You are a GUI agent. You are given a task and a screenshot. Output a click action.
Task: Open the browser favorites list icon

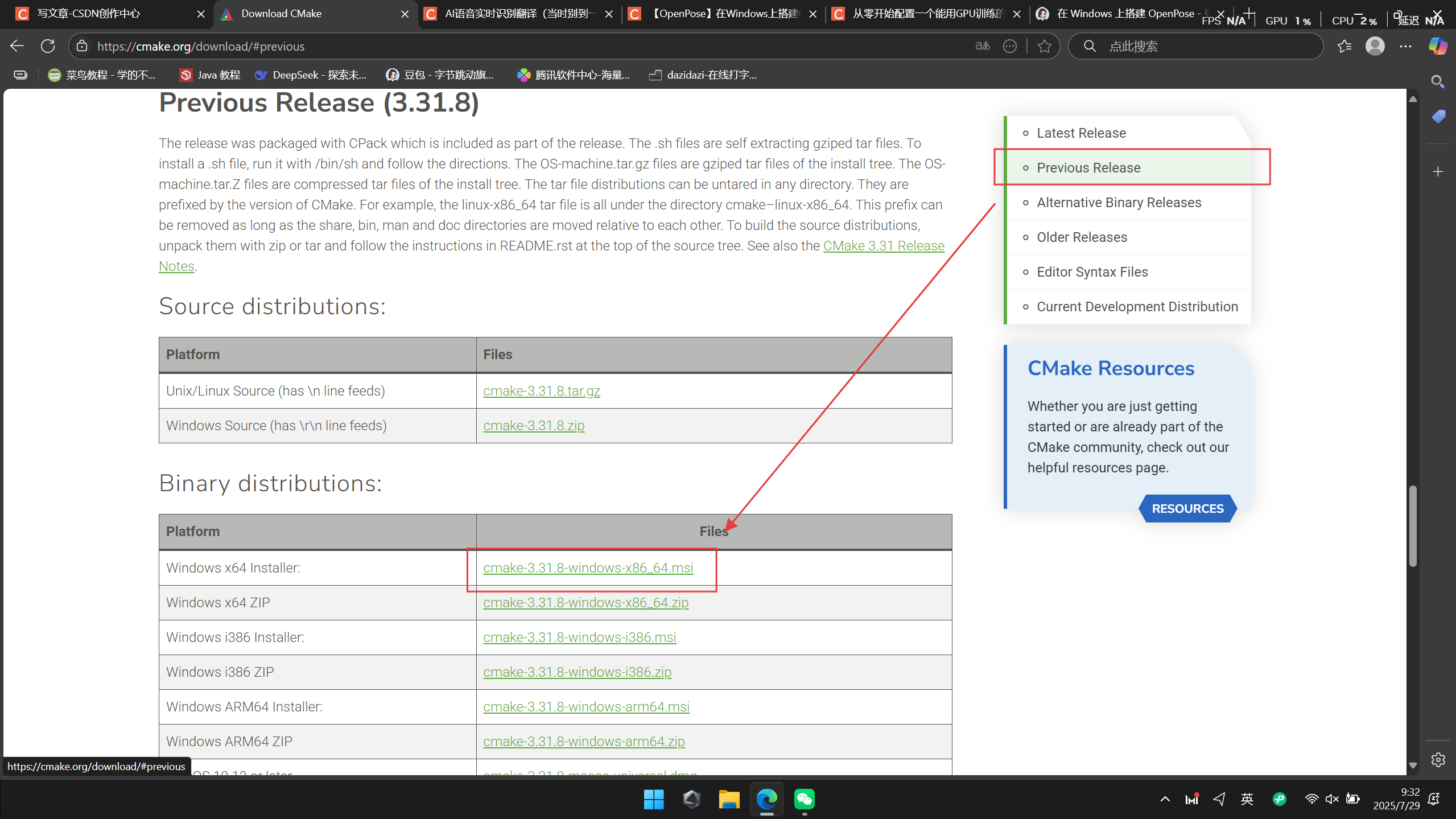click(x=1344, y=46)
